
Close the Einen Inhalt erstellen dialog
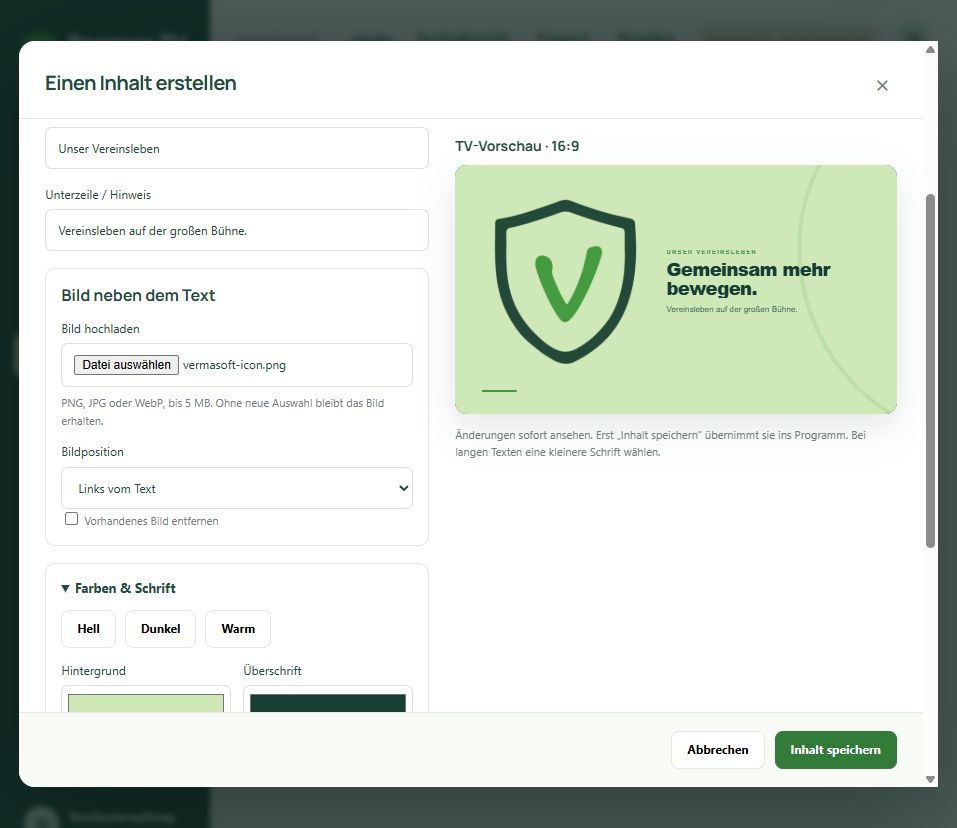pos(882,85)
